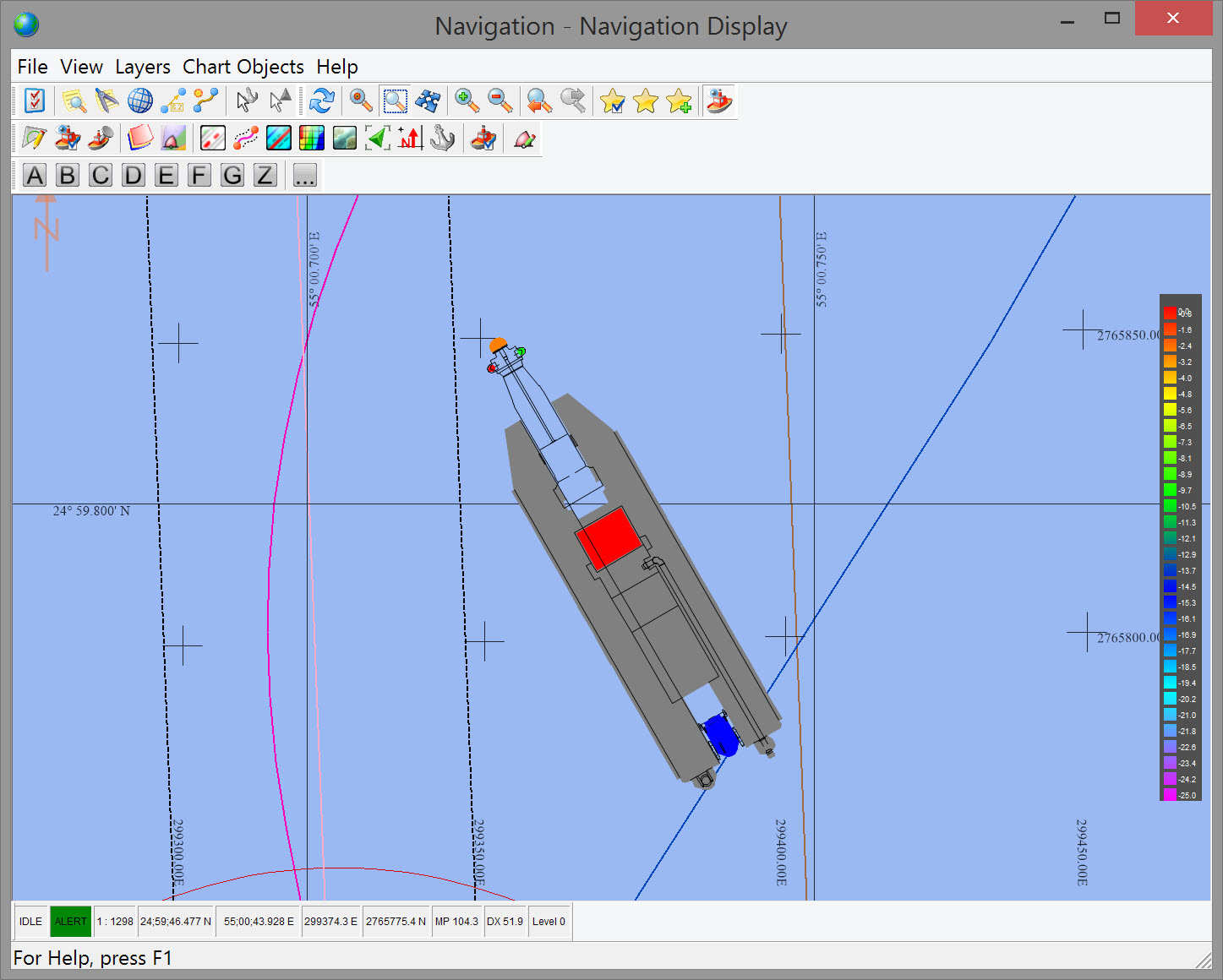Click the star with green plus icon
This screenshot has height=980, width=1223.
click(679, 101)
